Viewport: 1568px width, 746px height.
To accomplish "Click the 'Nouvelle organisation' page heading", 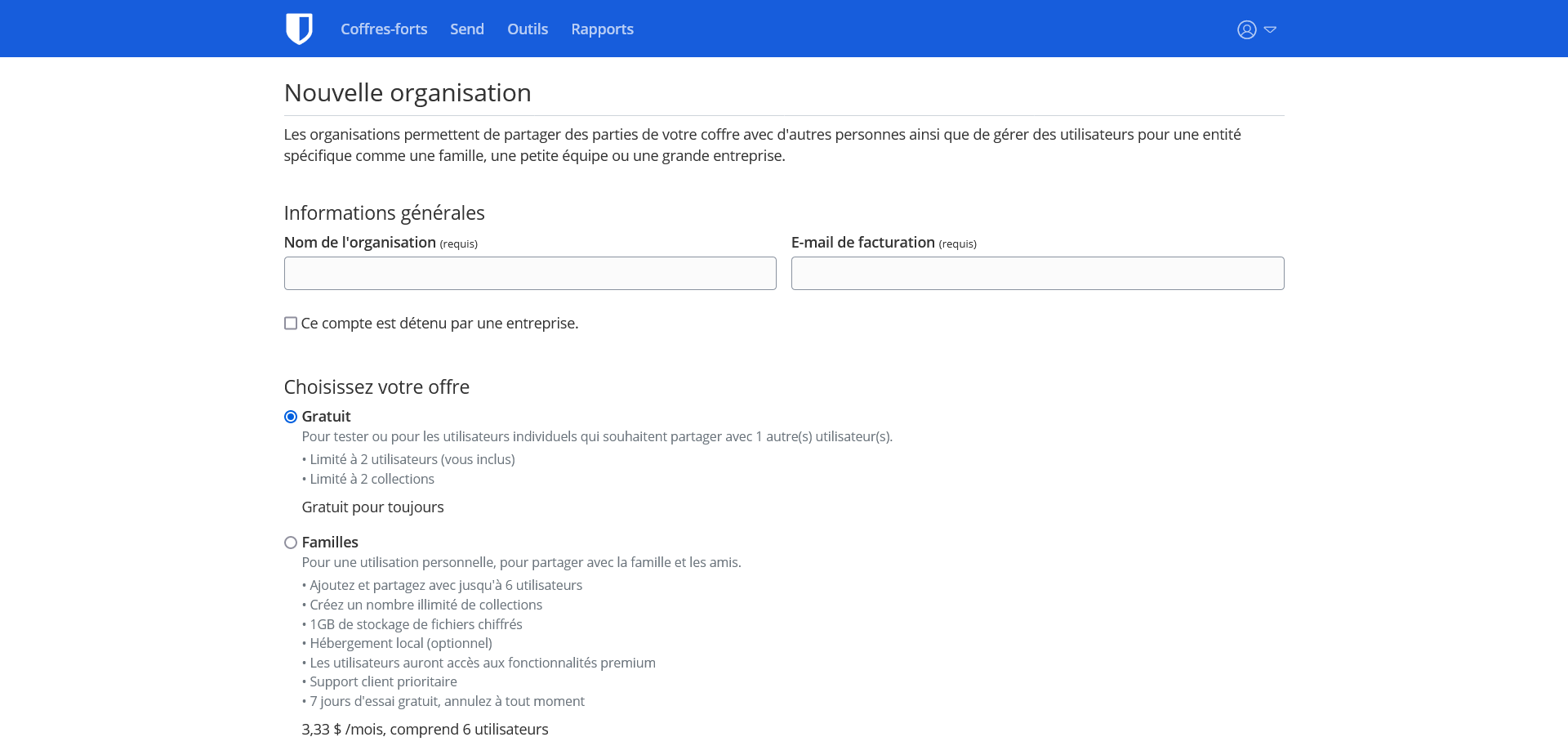I will 408,93.
